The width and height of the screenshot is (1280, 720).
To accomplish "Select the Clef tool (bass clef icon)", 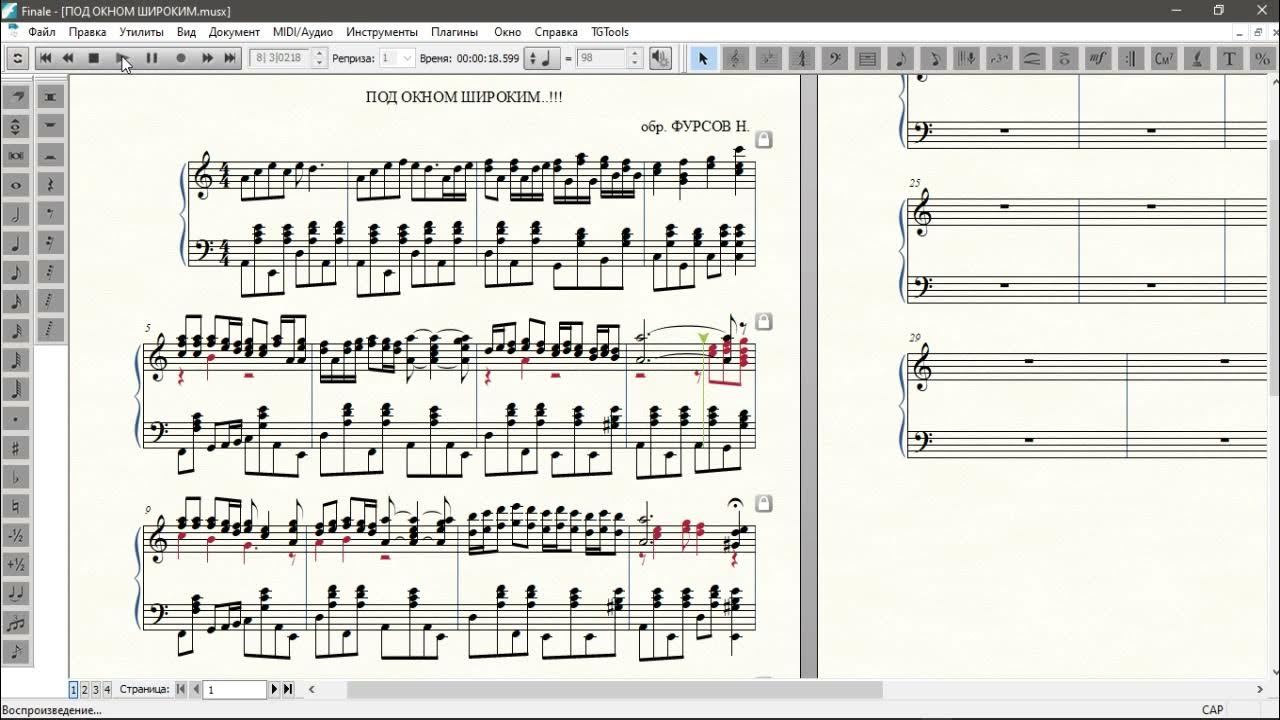I will 835,58.
